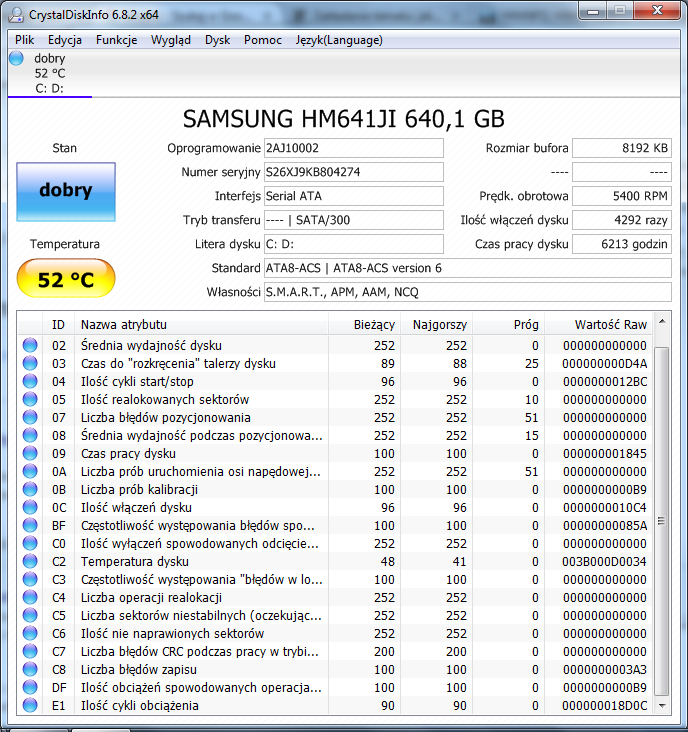
Task: Click the Numer seryjny field S26XJ9KB804274
Action: [x=354, y=172]
